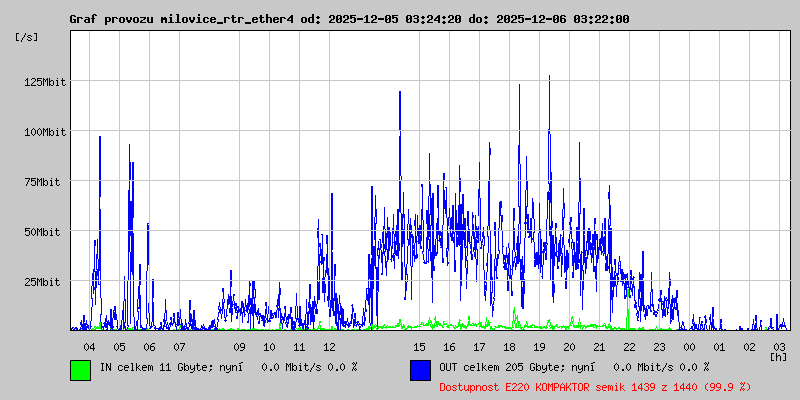Select the '50Mbit' y-axis label
The image size is (800, 400).
pos(42,232)
